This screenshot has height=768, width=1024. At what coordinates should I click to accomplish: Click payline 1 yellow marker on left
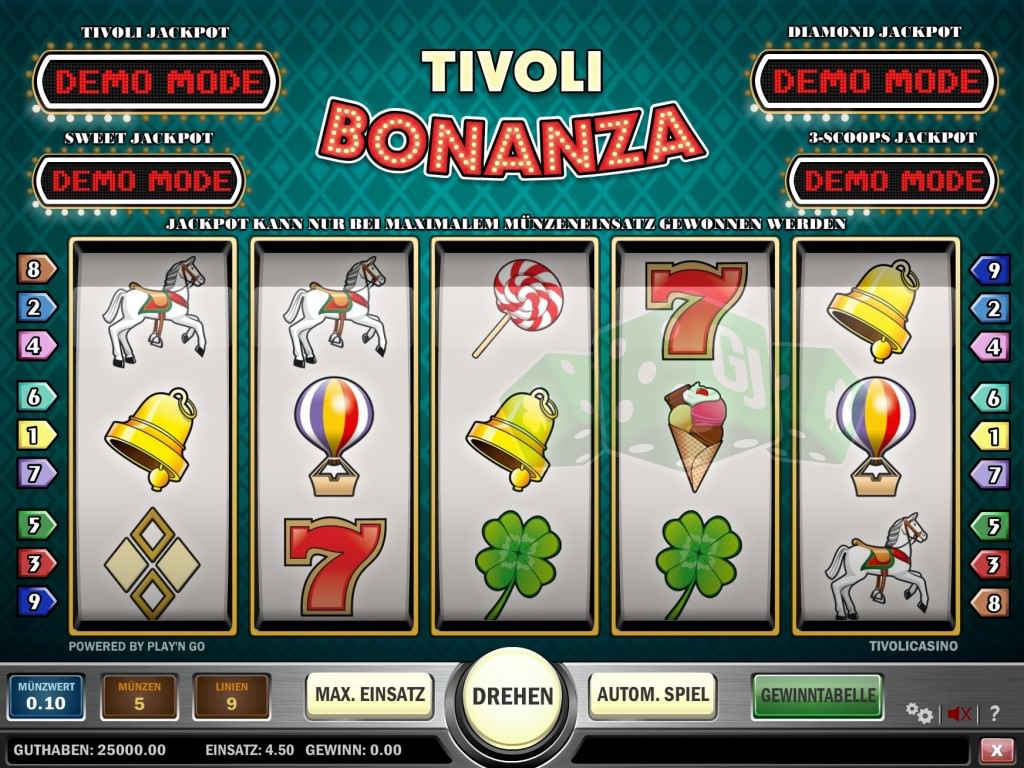(x=37, y=435)
